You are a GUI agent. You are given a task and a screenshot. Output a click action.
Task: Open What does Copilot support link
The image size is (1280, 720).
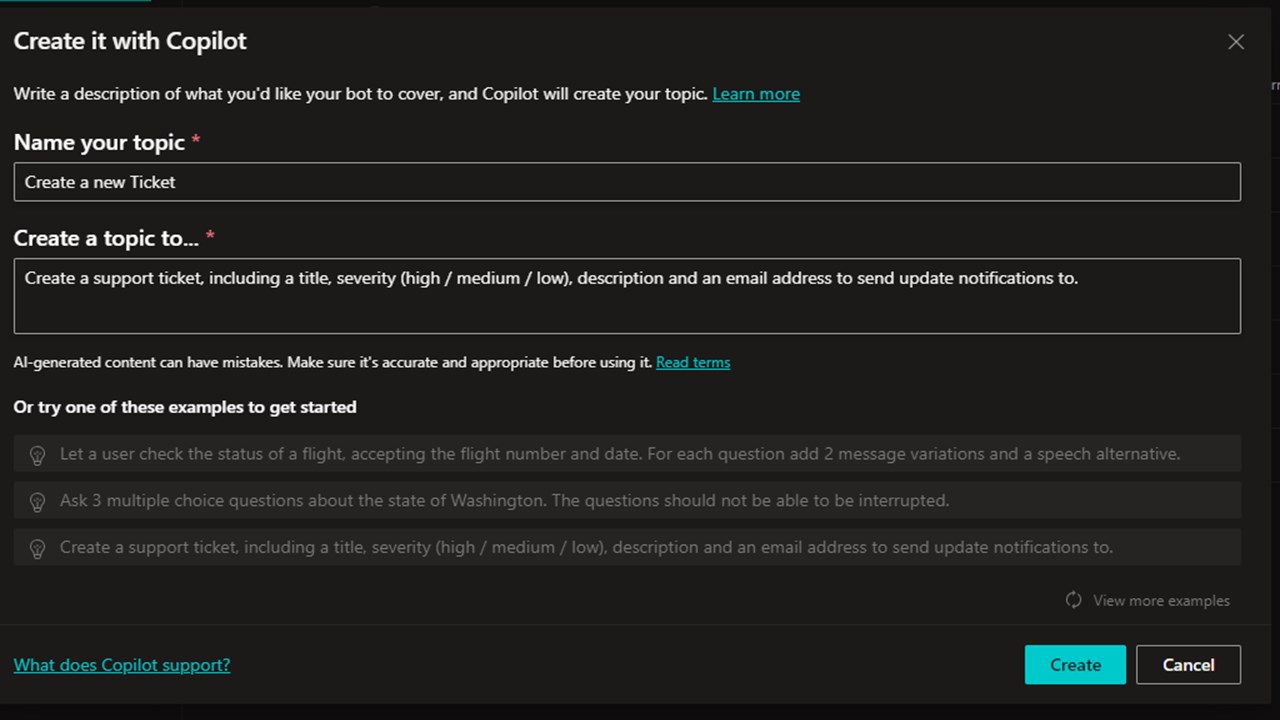pyautogui.click(x=122, y=665)
